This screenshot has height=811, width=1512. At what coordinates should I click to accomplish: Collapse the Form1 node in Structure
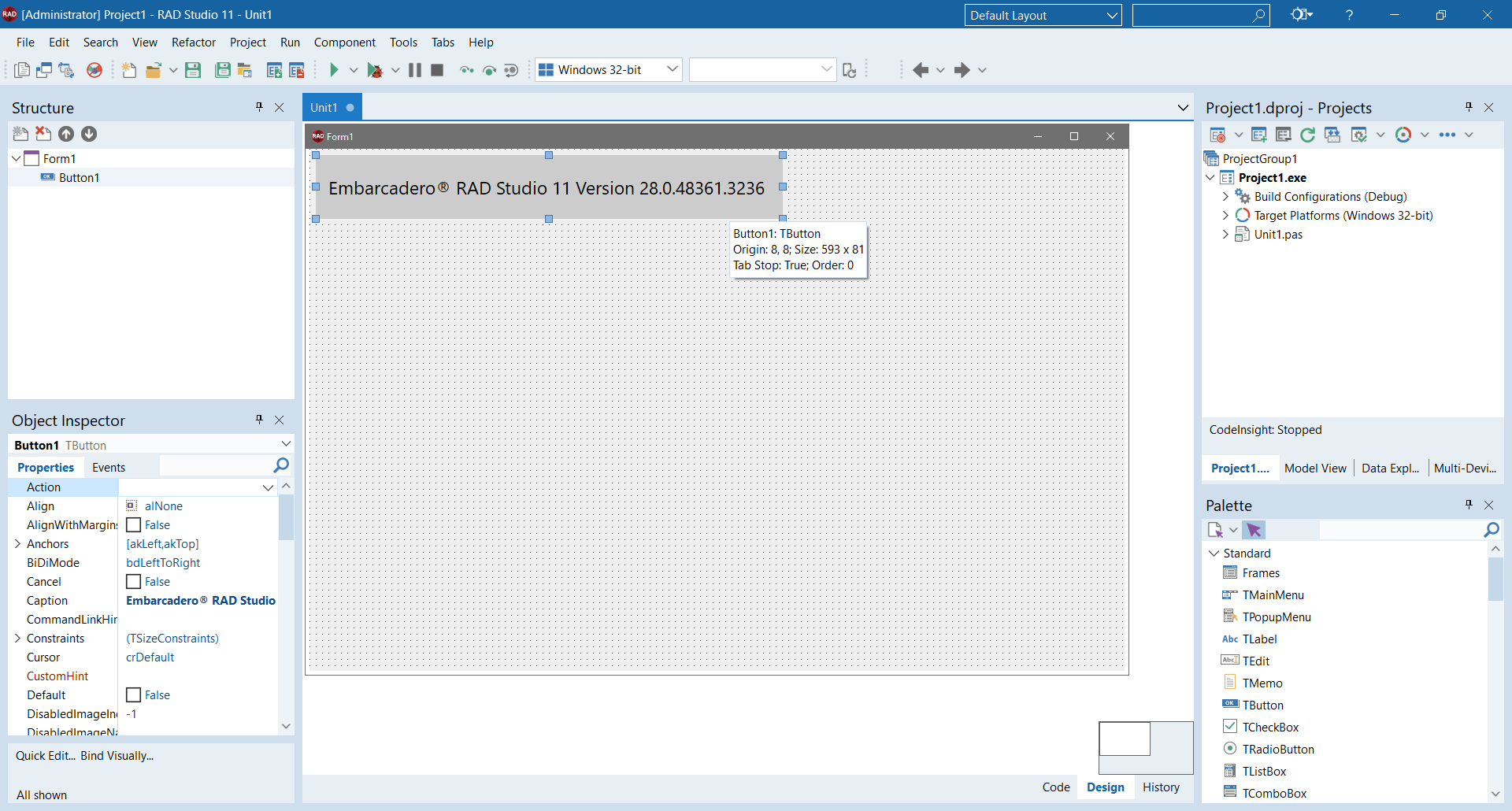point(16,159)
